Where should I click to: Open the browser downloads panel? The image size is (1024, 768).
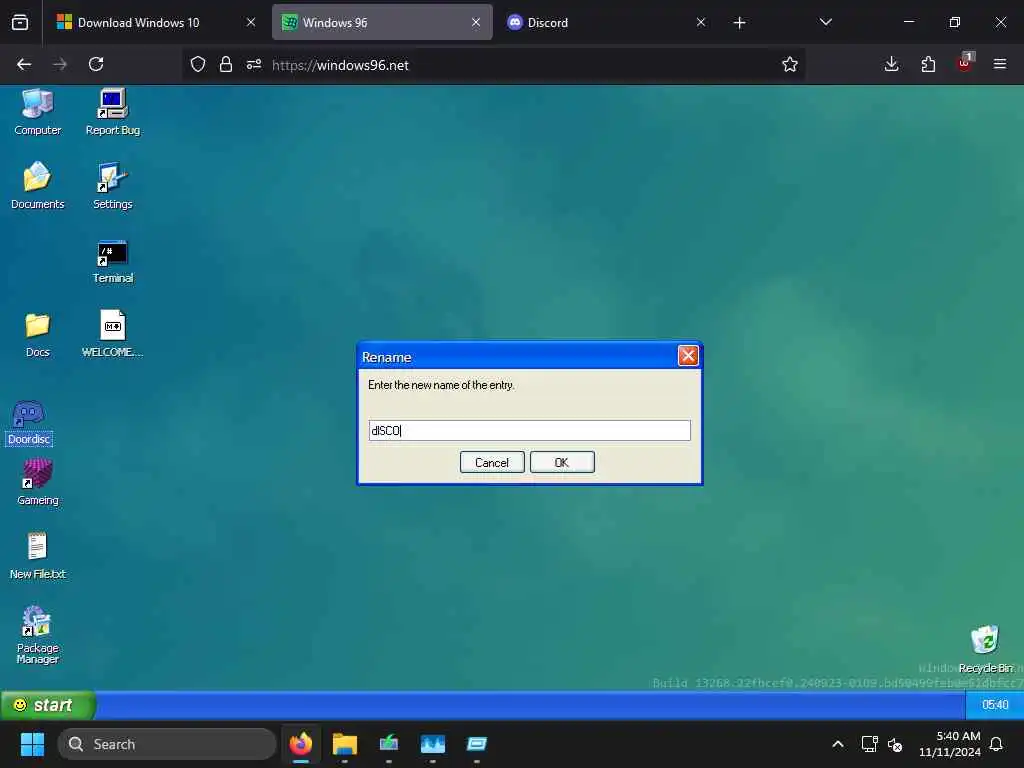pos(891,64)
